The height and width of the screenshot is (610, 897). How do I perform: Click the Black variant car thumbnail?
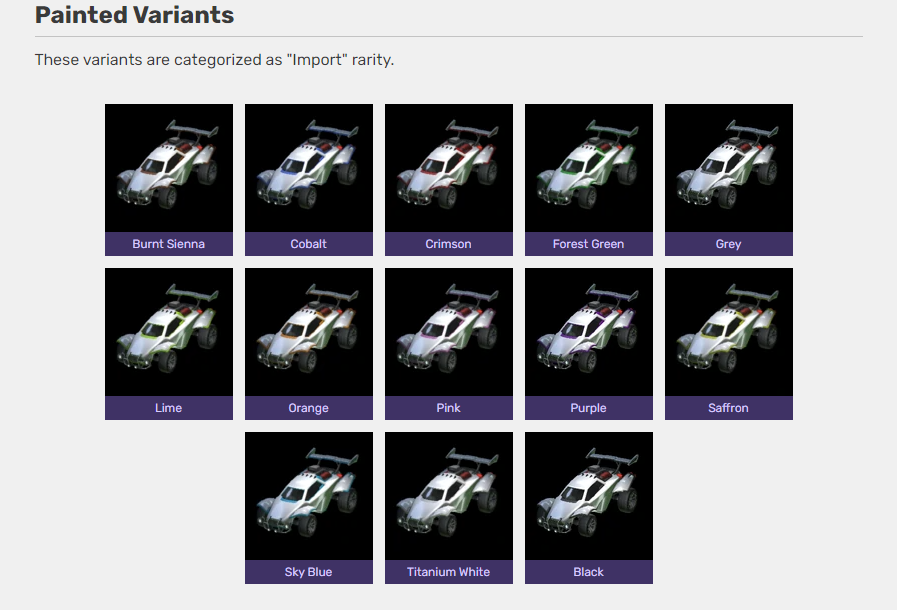(588, 496)
